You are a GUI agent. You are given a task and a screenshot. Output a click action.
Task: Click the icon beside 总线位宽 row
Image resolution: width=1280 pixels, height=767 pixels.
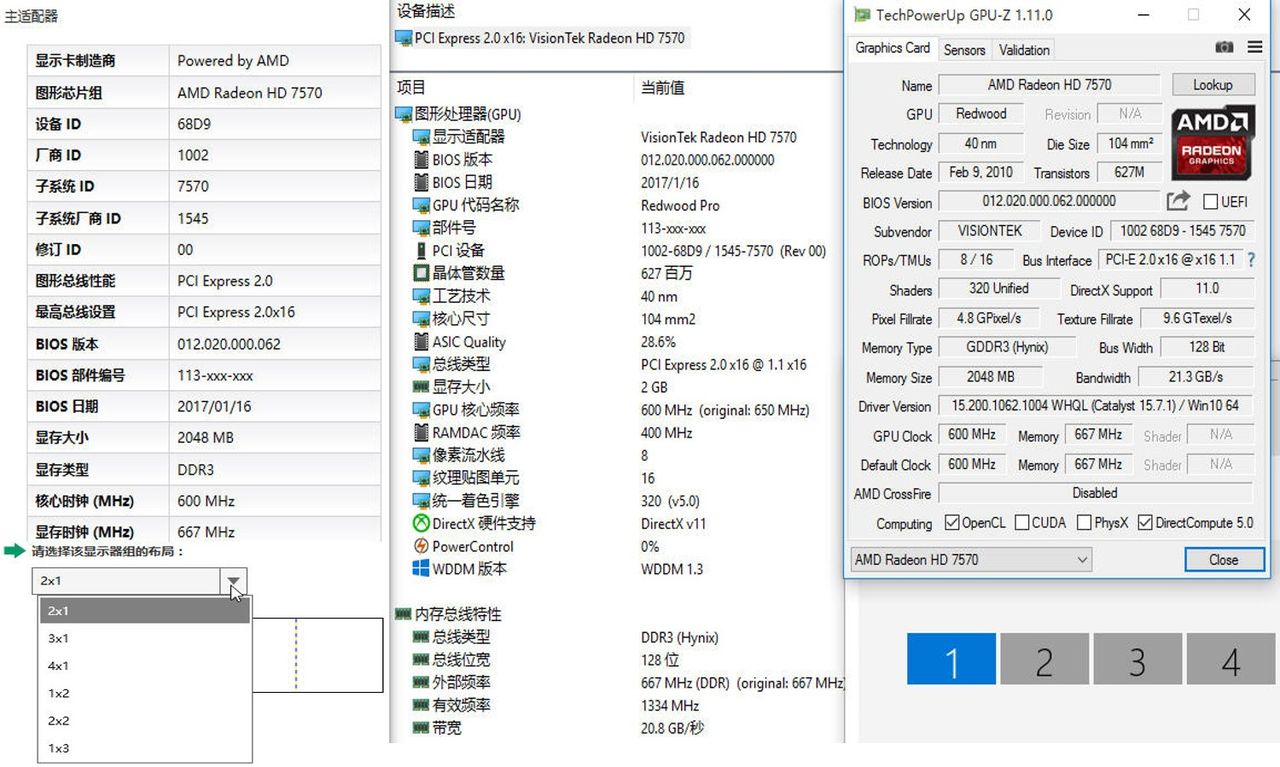[x=421, y=660]
